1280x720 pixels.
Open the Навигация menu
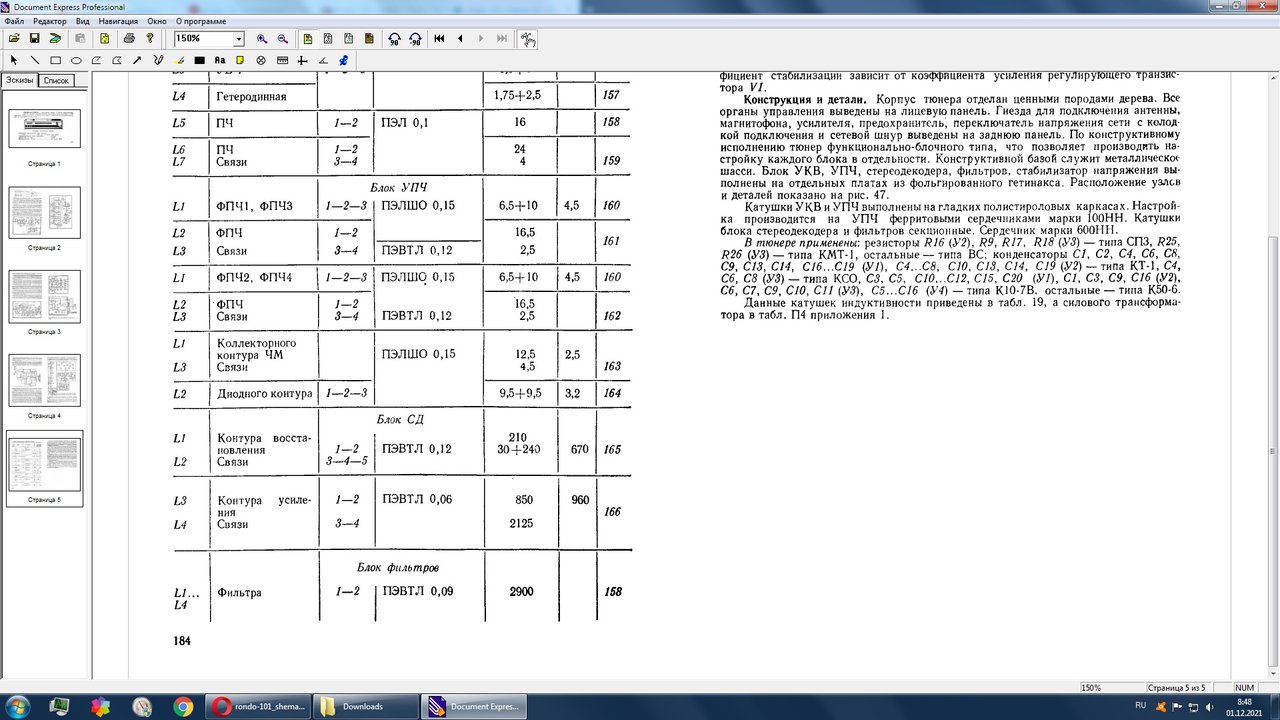click(x=119, y=20)
